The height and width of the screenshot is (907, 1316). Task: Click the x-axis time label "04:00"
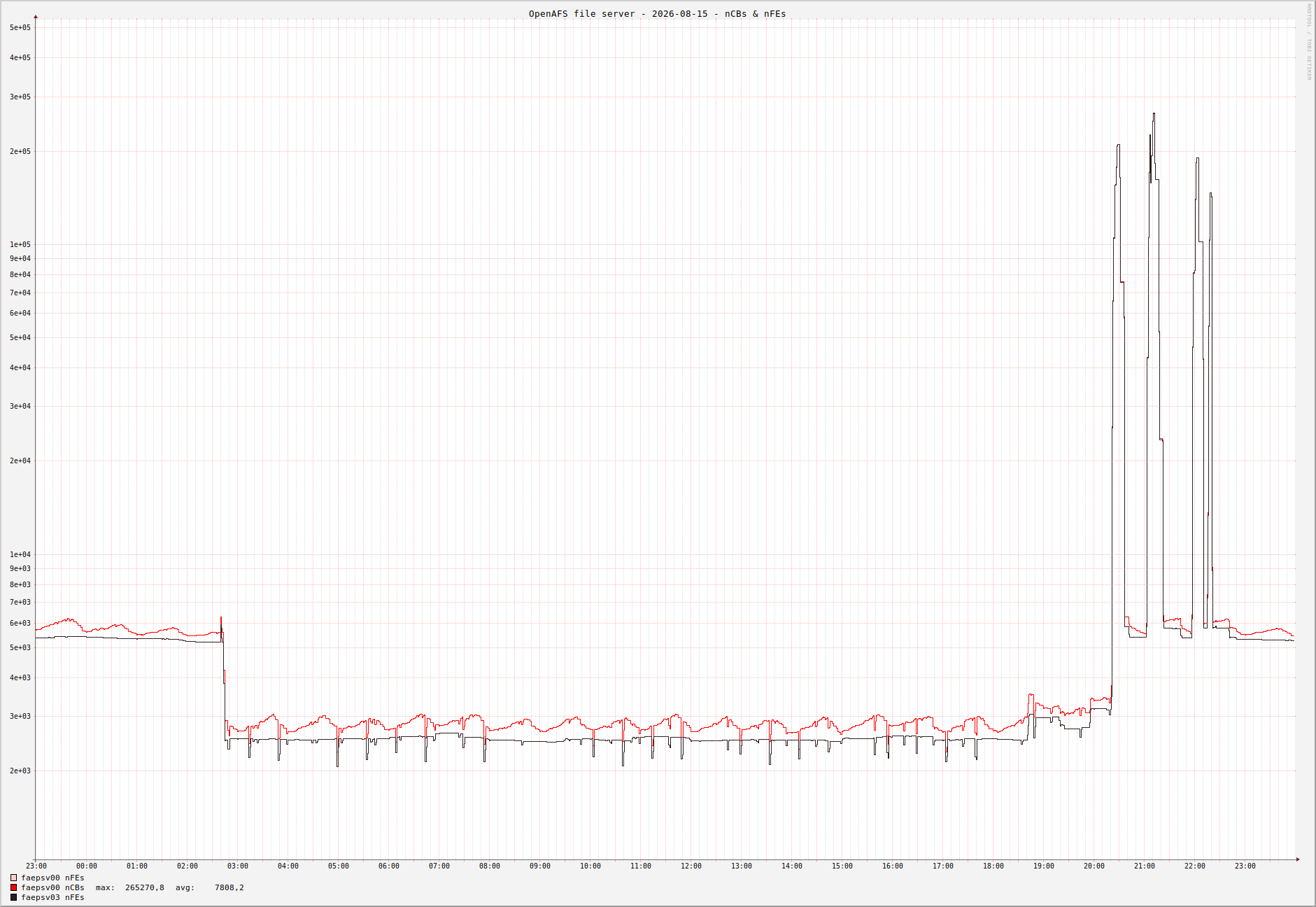pos(288,866)
